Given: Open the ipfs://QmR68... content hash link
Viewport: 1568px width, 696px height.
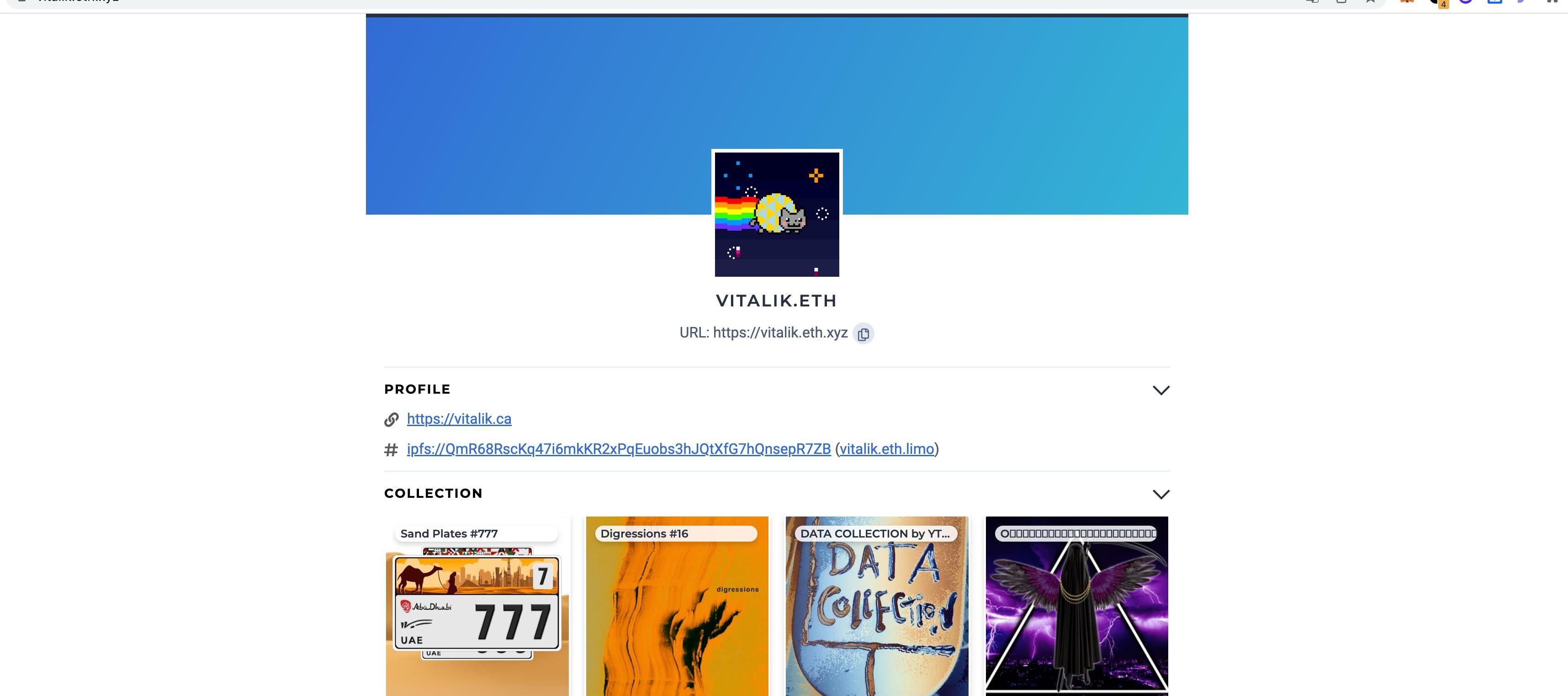Looking at the screenshot, I should (x=619, y=449).
